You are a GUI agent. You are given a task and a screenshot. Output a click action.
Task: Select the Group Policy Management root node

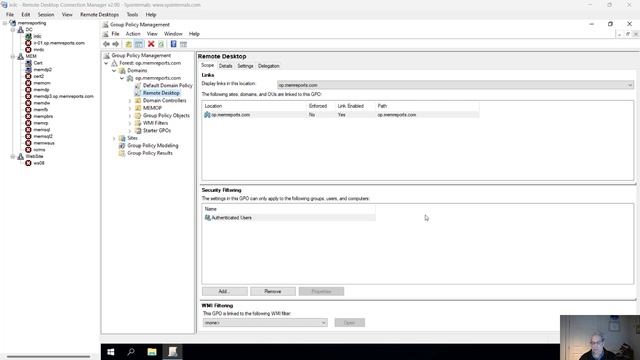141,56
